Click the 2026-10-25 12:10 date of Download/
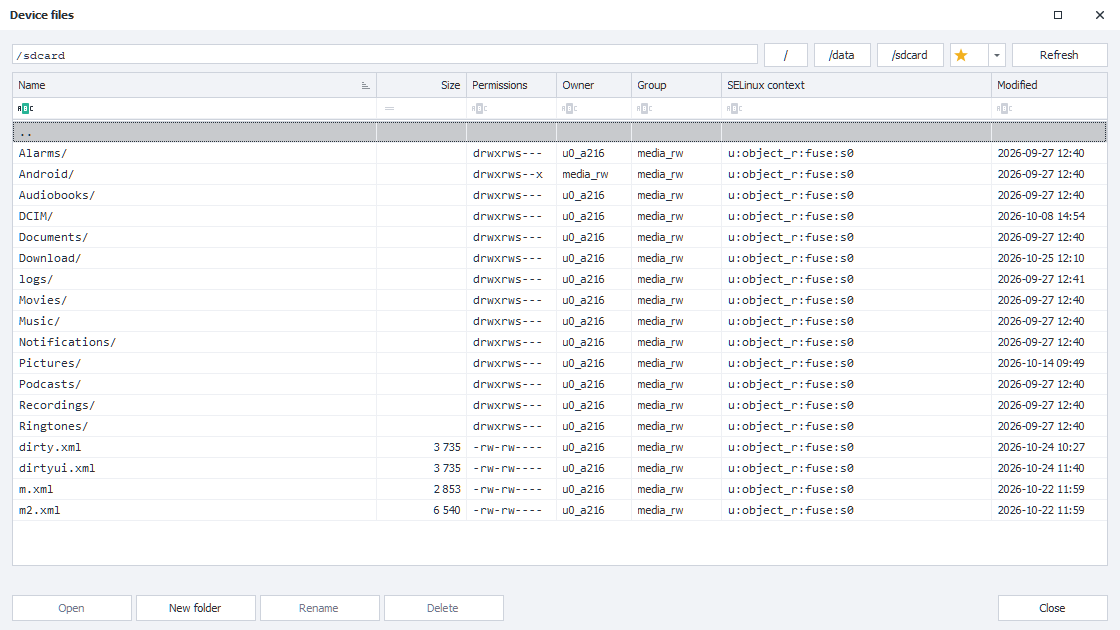This screenshot has width=1120, height=630. click(x=1041, y=258)
